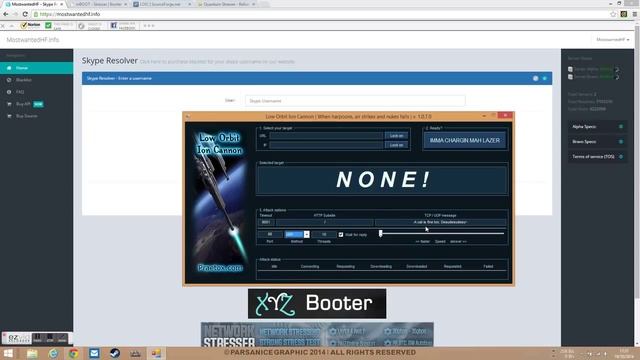Click the MostwantedHF.info site title
This screenshot has height=360, width=640.
pos(33,40)
